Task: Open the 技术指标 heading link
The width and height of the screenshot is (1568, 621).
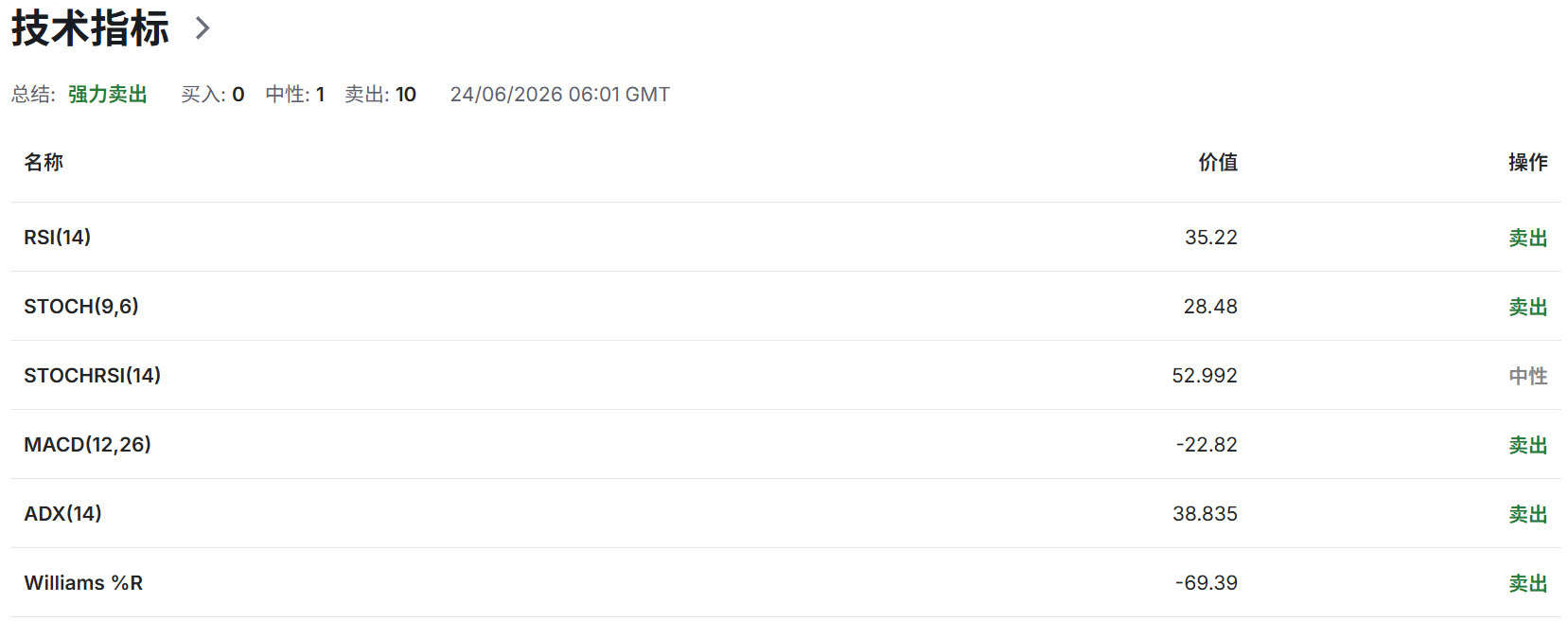Action: (x=90, y=28)
